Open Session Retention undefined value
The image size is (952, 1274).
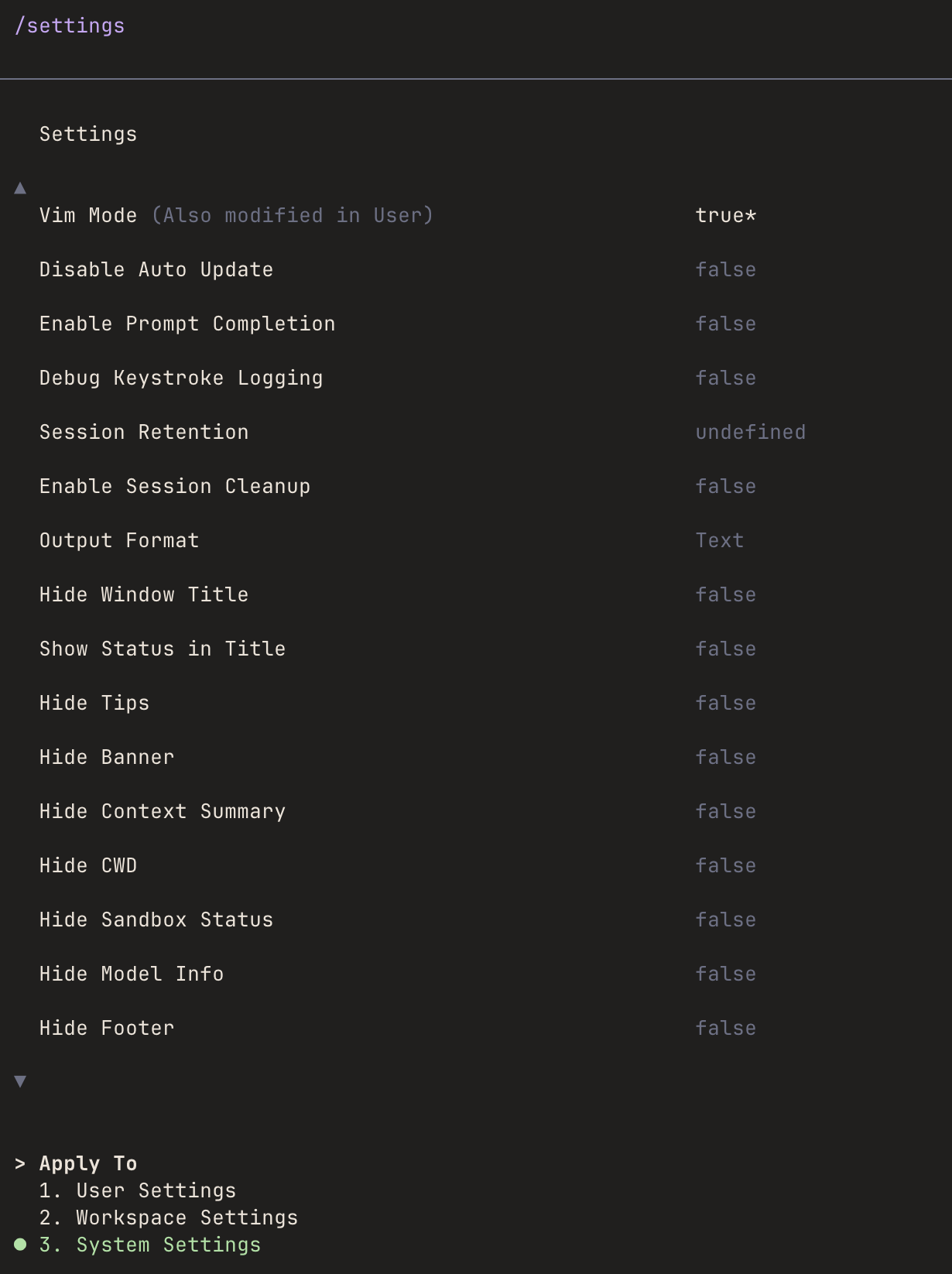(x=750, y=432)
